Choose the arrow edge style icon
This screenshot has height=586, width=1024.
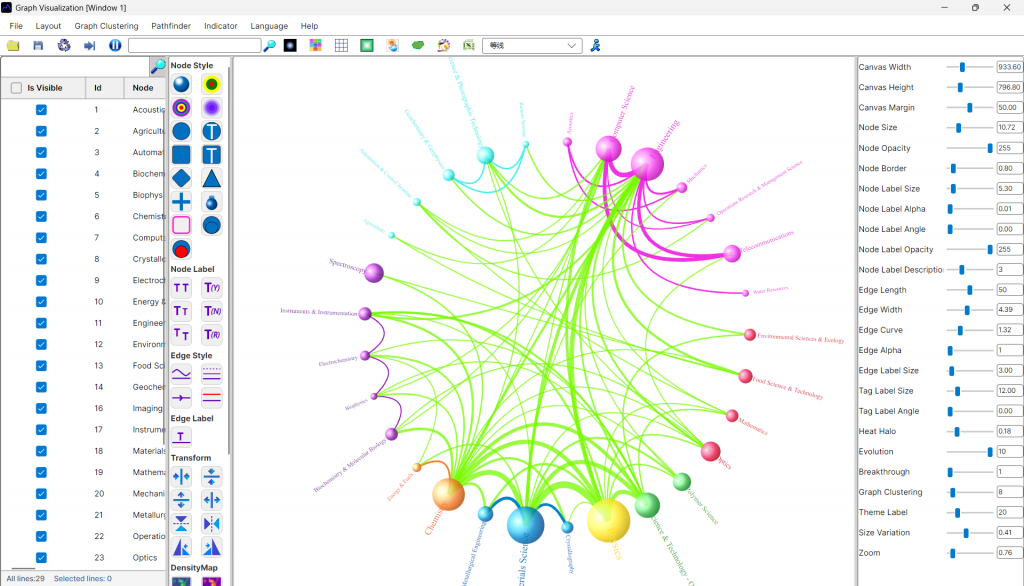click(x=181, y=397)
